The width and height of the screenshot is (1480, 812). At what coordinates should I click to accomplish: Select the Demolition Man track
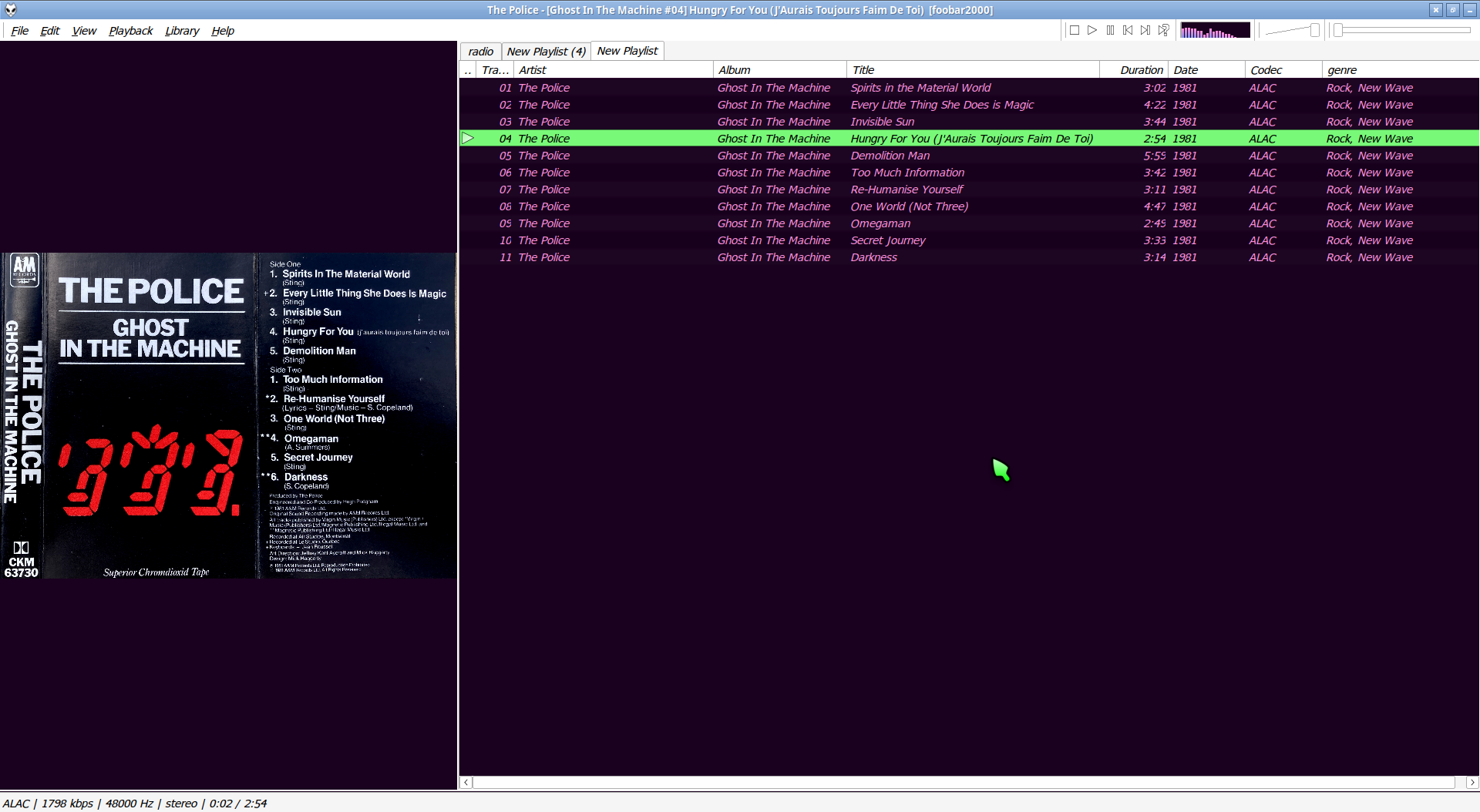[x=969, y=156]
